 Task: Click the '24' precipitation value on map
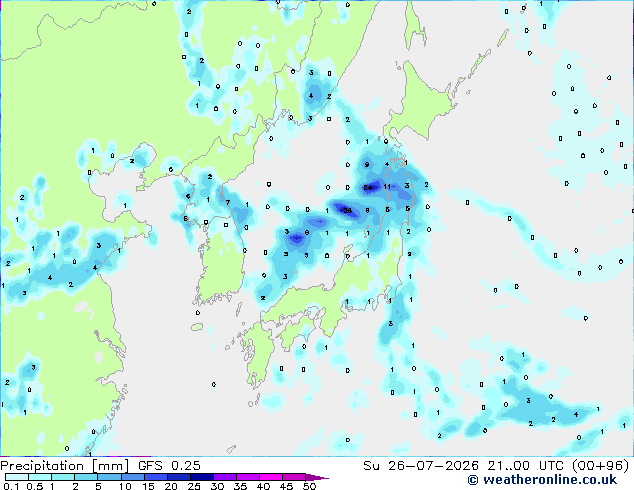(x=368, y=188)
